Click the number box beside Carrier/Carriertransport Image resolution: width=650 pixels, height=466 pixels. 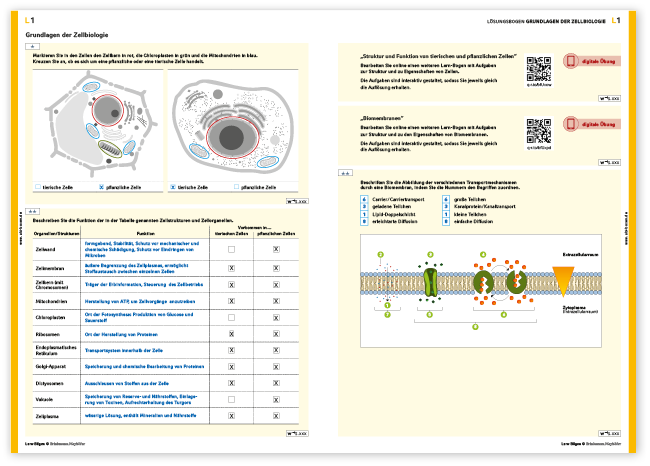pos(364,199)
